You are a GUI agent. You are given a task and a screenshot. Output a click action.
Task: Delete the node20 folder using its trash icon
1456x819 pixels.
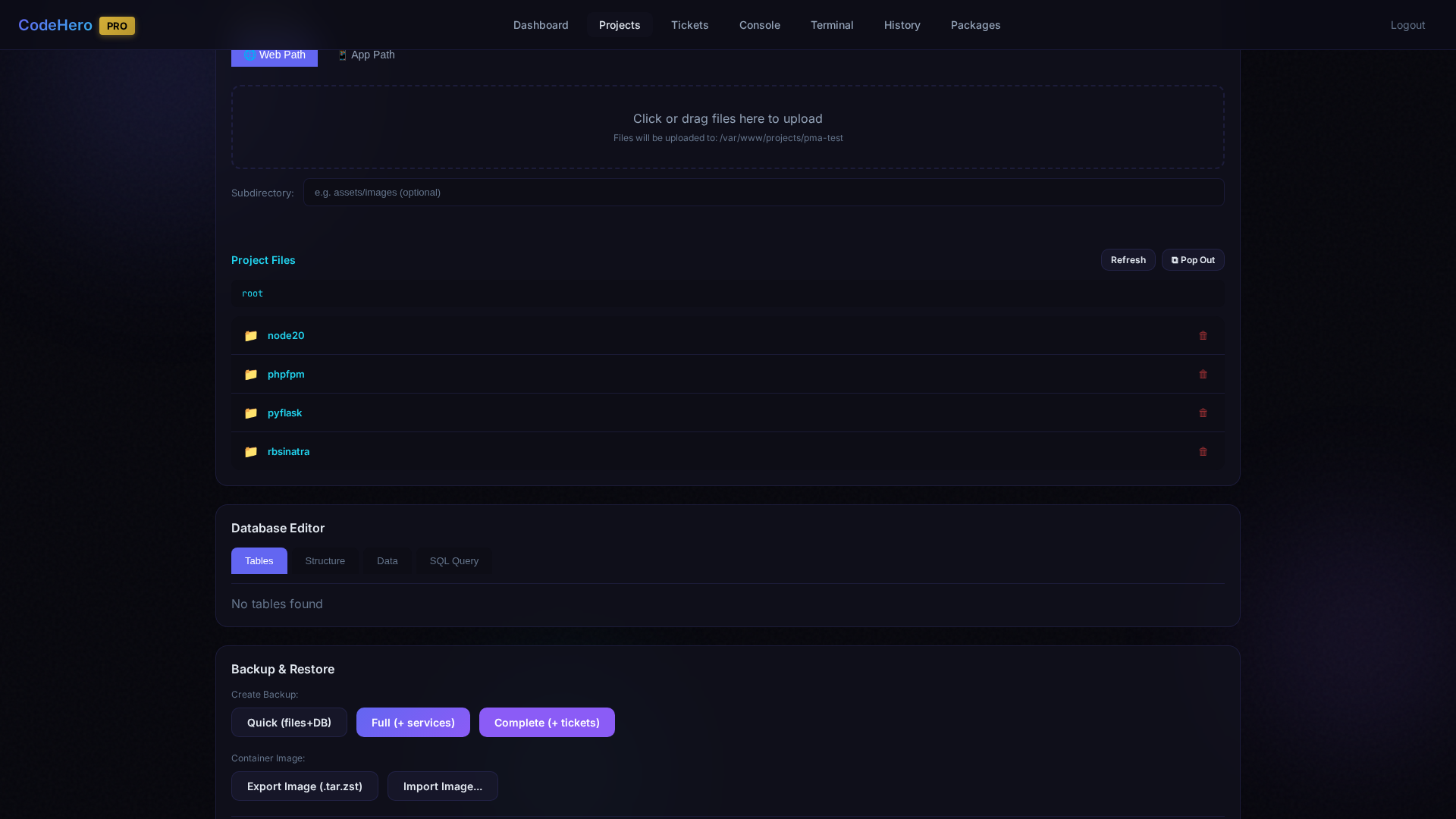tap(1203, 335)
